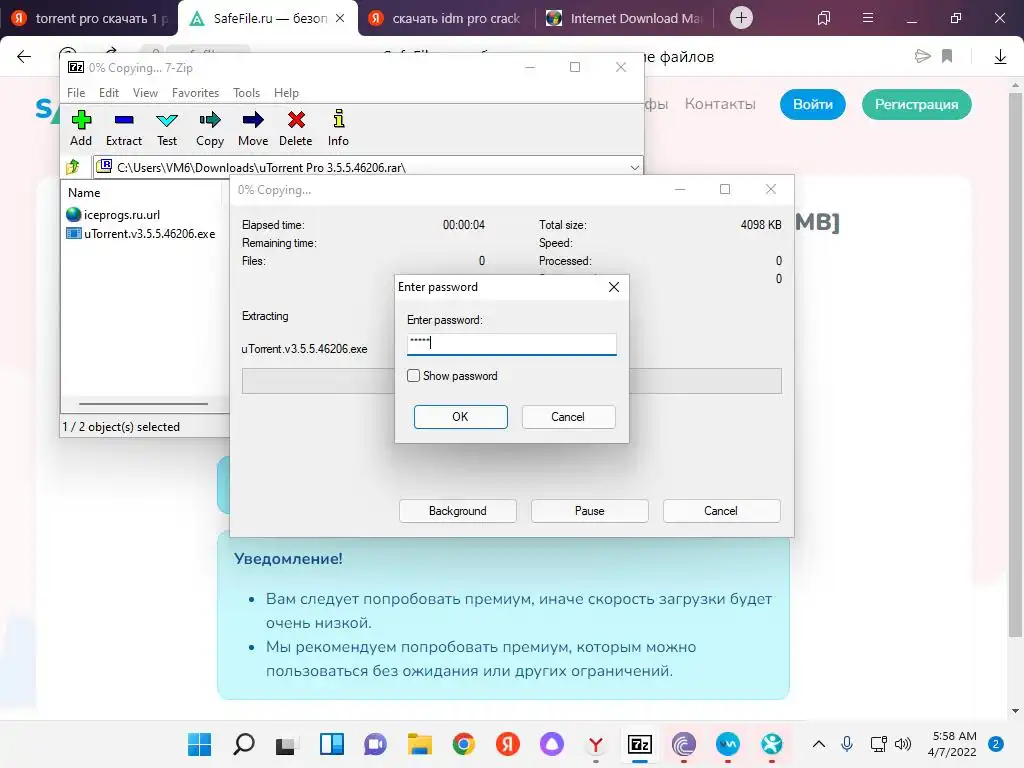Open the Контакты link on SafeFile

tap(720, 104)
